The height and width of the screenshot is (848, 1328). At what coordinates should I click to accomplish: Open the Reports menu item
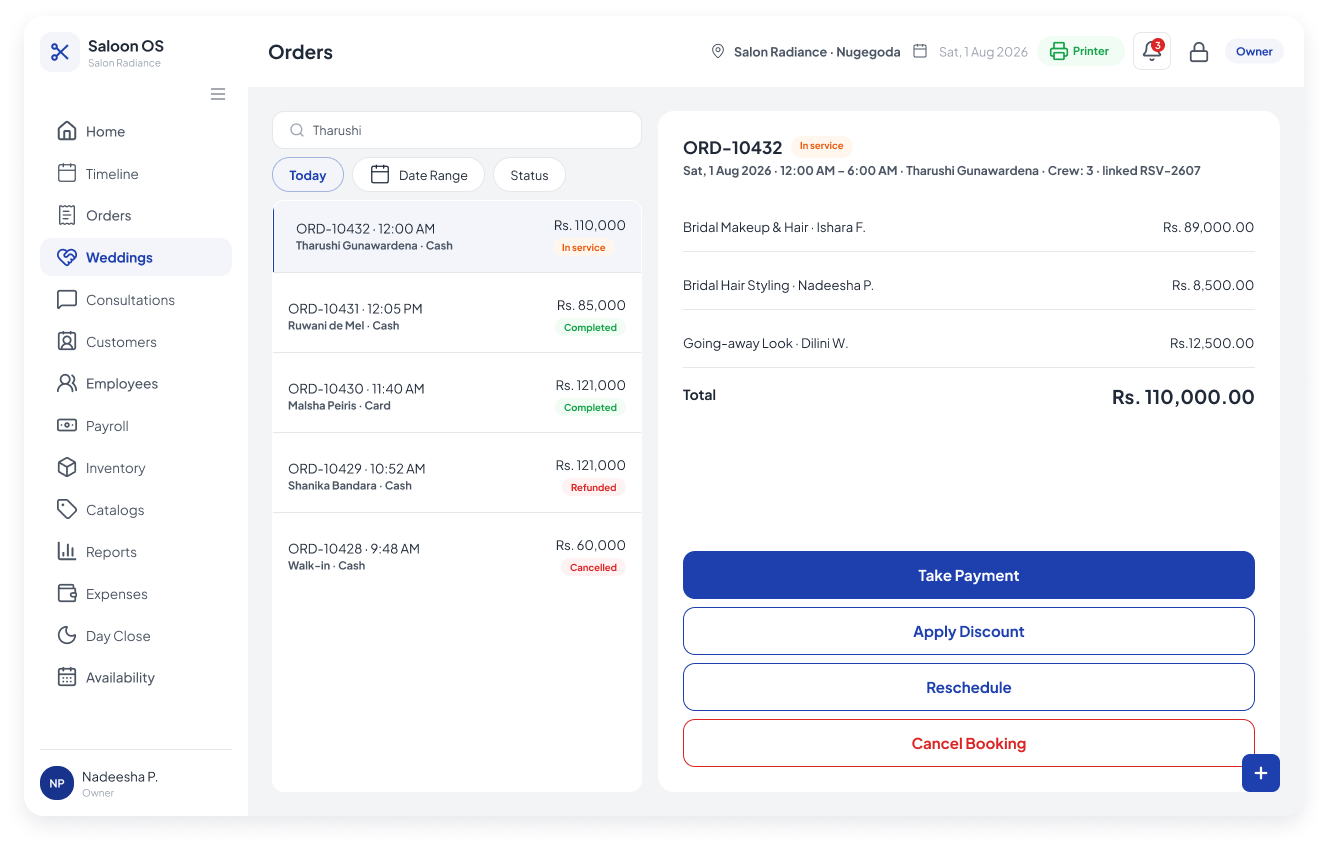tap(136, 551)
